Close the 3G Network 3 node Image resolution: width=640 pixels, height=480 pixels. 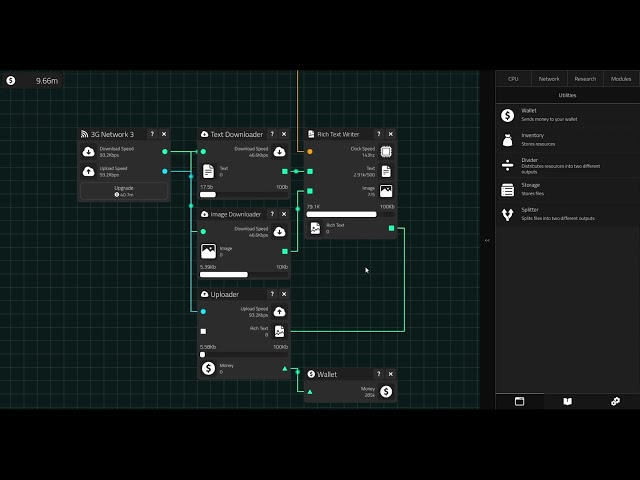(164, 134)
